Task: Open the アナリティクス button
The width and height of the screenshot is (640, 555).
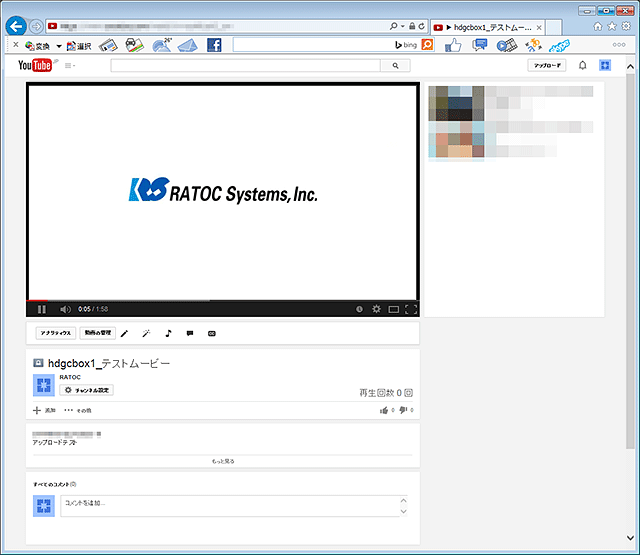Action: 56,333
